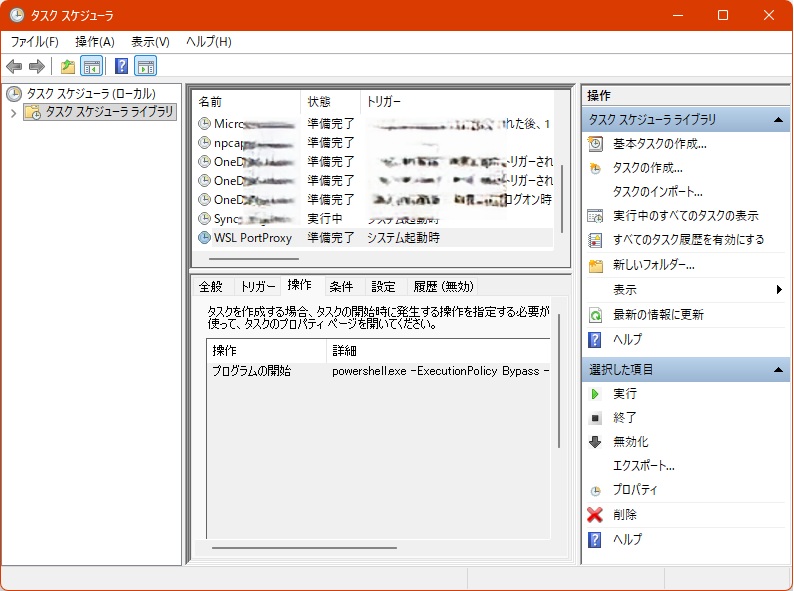
Task: Click the task list vertical scrollbar
Action: click(561, 200)
